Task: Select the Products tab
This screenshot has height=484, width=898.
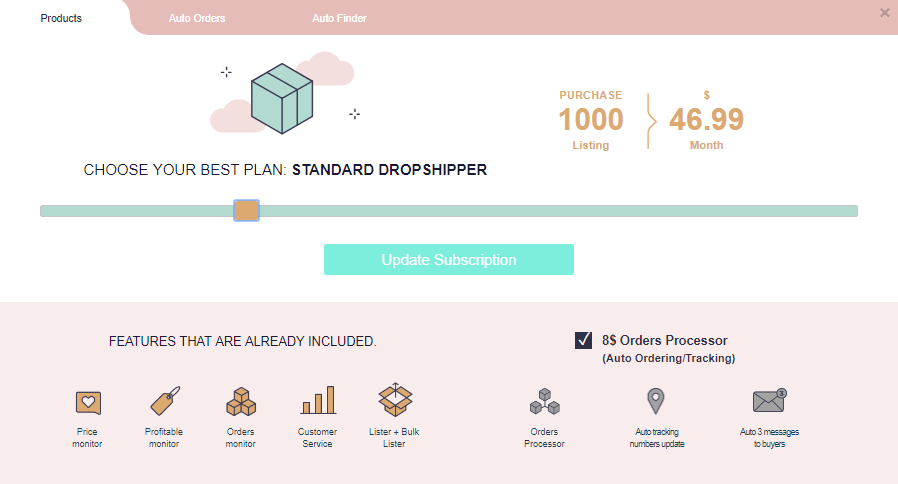Action: pyautogui.click(x=61, y=18)
